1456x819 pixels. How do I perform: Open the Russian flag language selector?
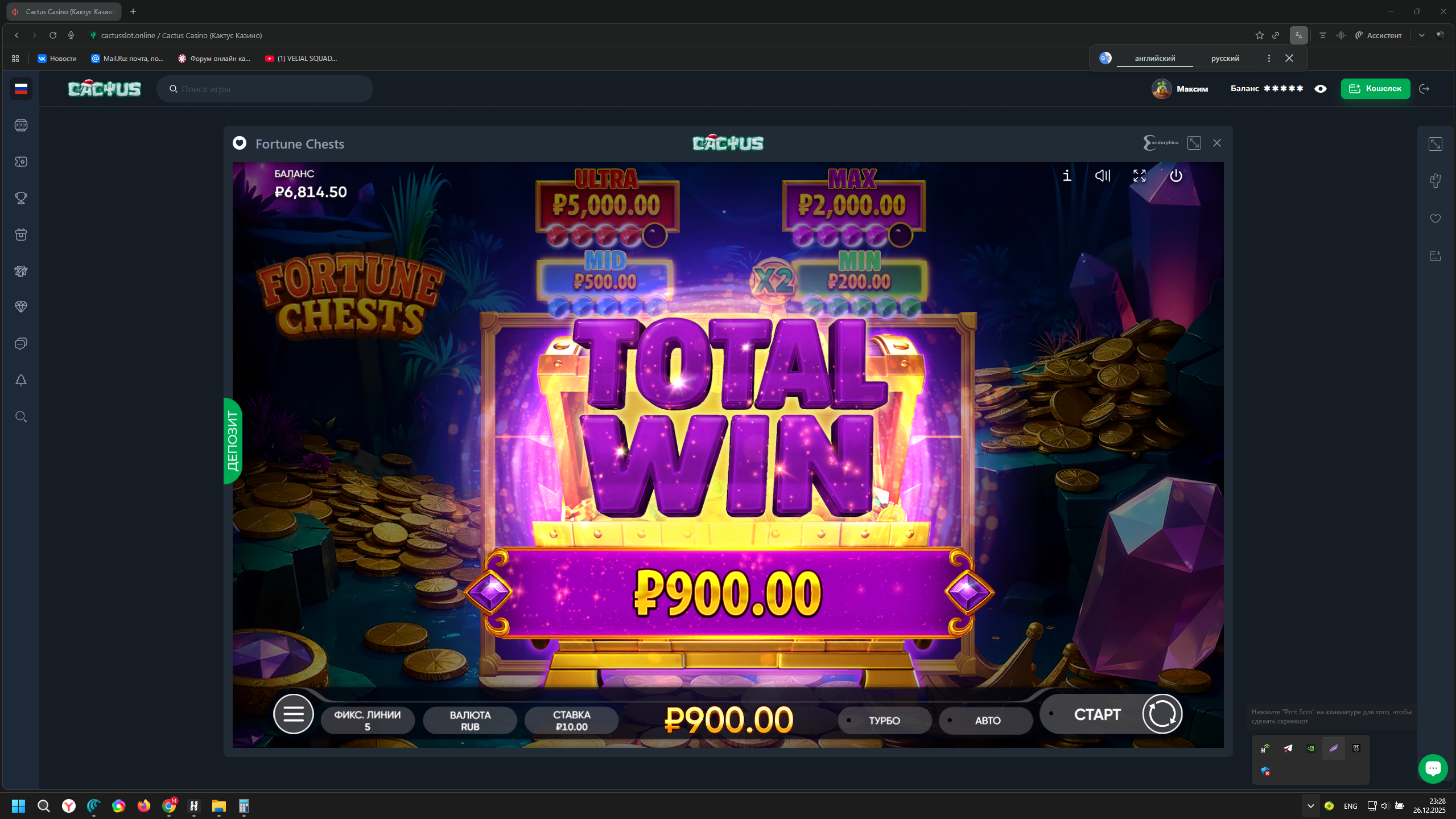(x=21, y=89)
